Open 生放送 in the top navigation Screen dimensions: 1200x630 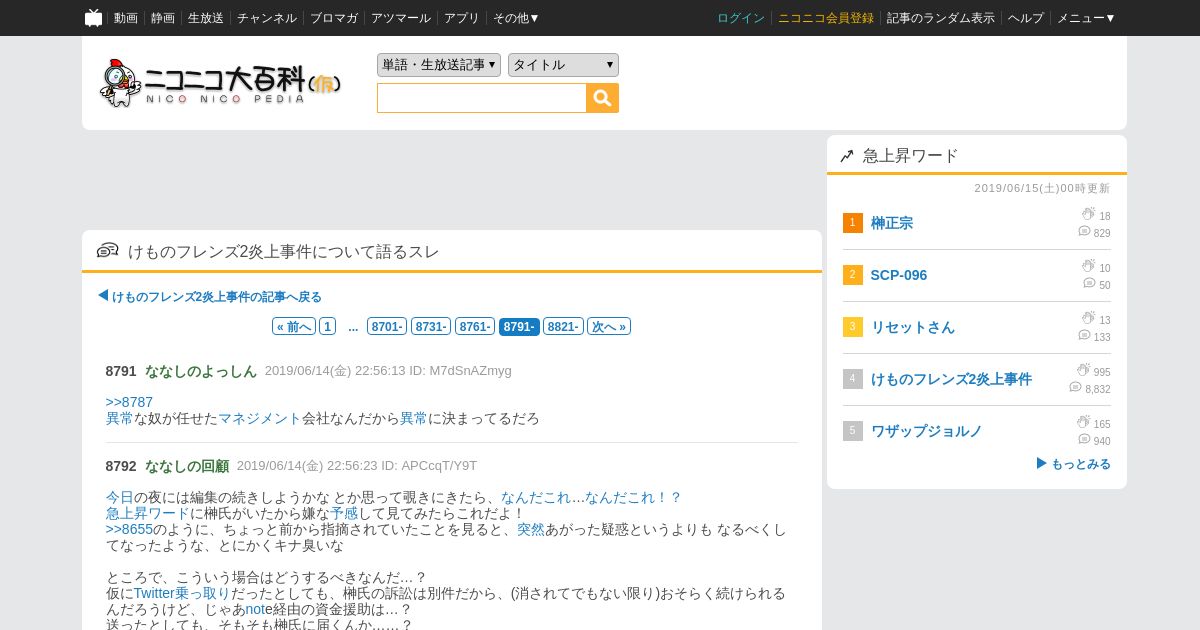point(206,18)
